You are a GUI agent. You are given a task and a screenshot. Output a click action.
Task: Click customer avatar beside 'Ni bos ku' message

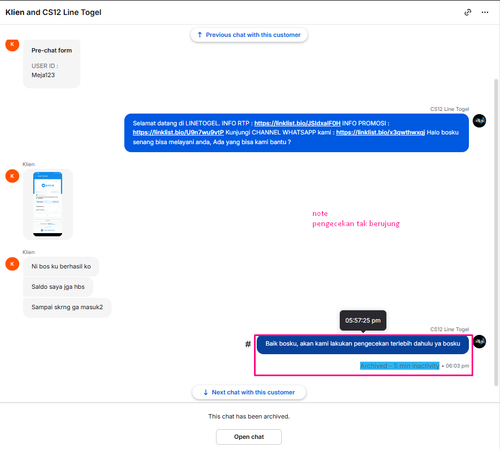[x=12, y=264]
